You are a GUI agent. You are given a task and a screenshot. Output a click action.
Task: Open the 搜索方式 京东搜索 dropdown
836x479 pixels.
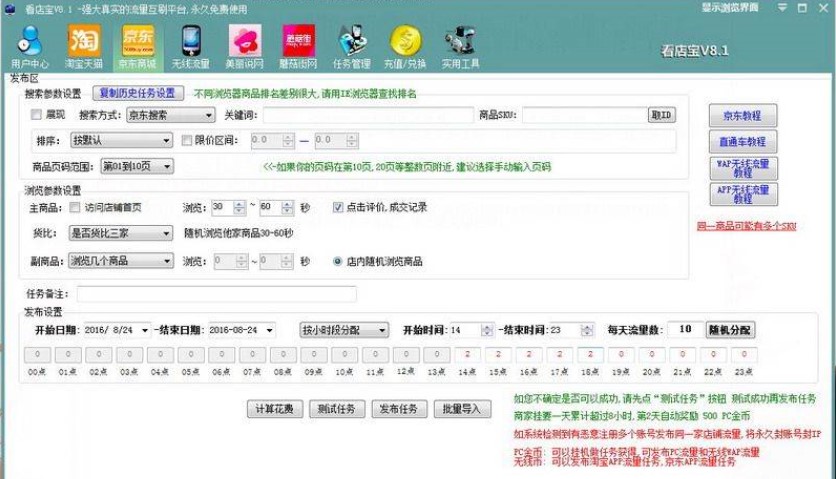171,115
